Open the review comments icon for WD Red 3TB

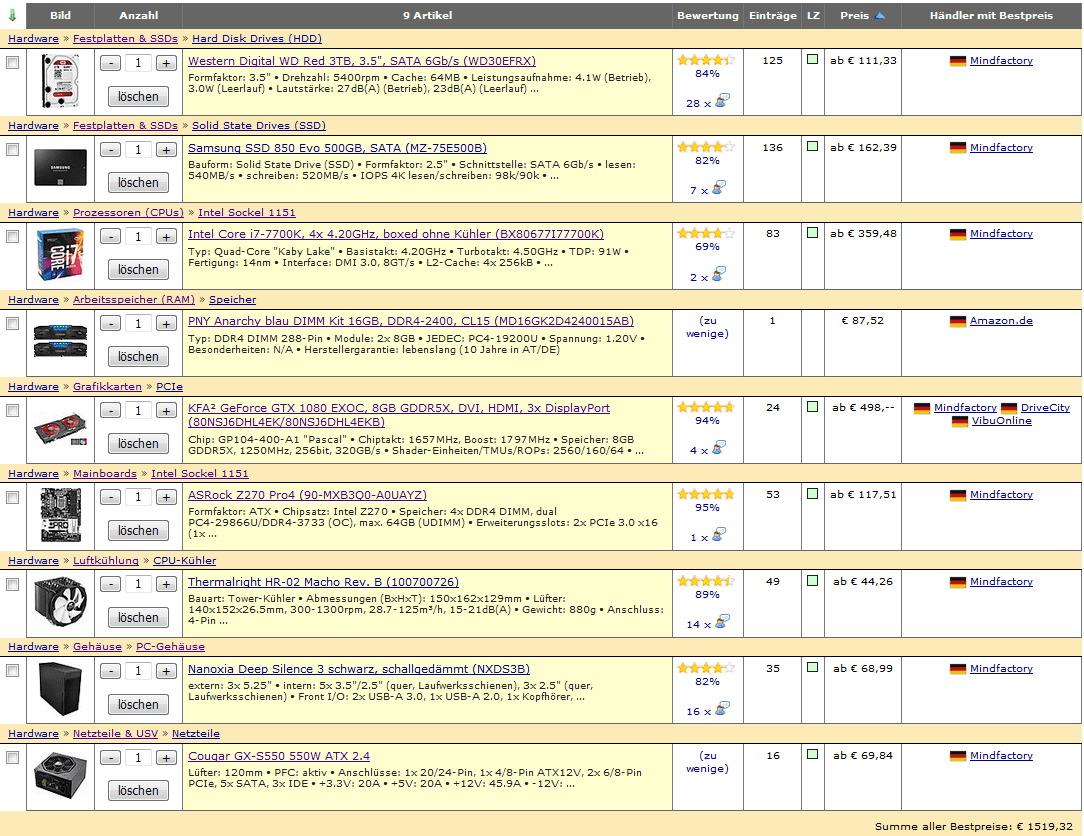(722, 101)
